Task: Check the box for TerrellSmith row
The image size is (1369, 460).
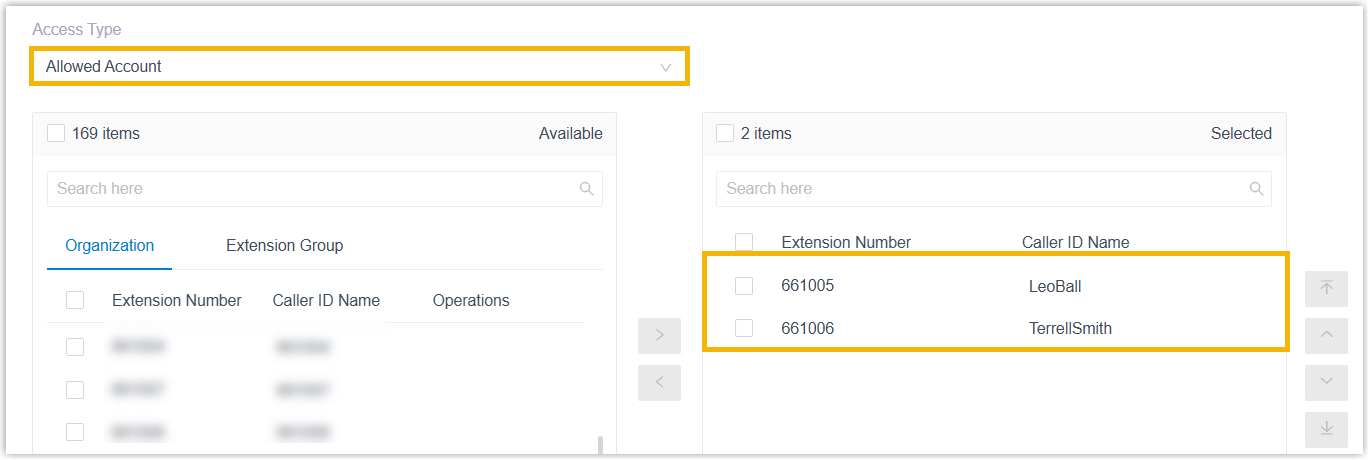Action: click(x=743, y=328)
